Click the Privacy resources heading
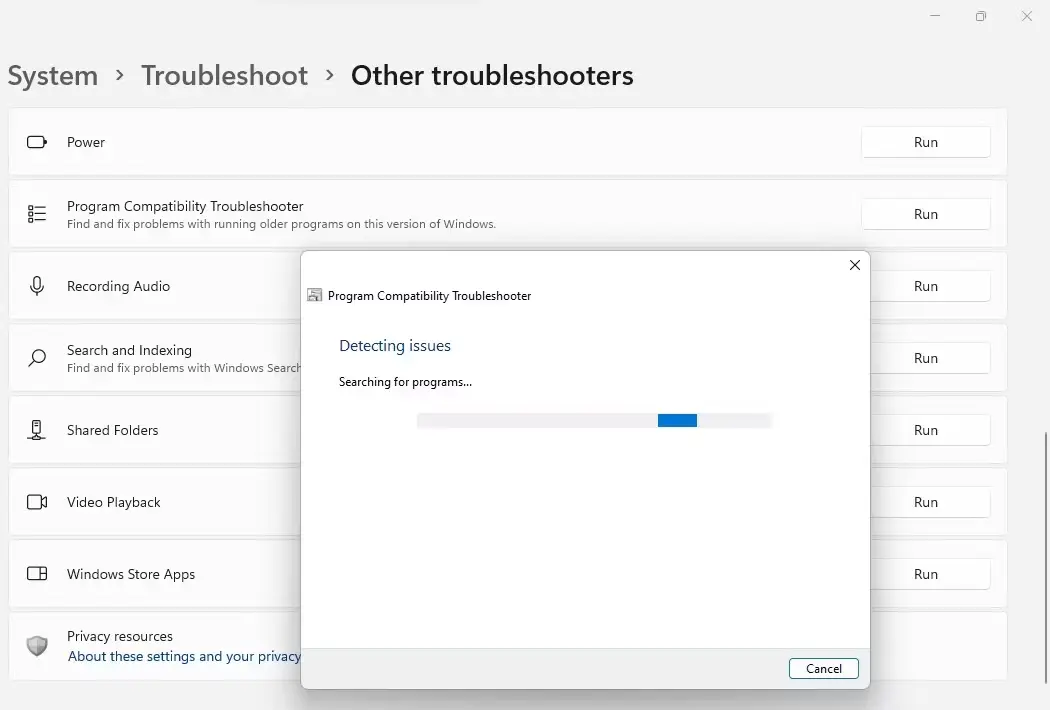The height and width of the screenshot is (710, 1050). click(120, 636)
